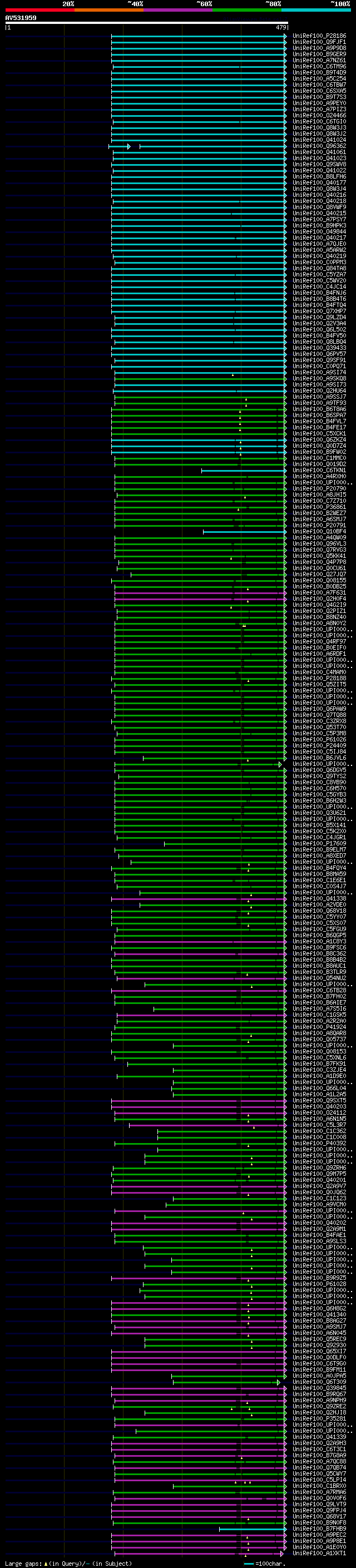The width and height of the screenshot is (356, 1568).
Task: Open hit UniRef100_A7NZ61
Action: click(319, 60)
